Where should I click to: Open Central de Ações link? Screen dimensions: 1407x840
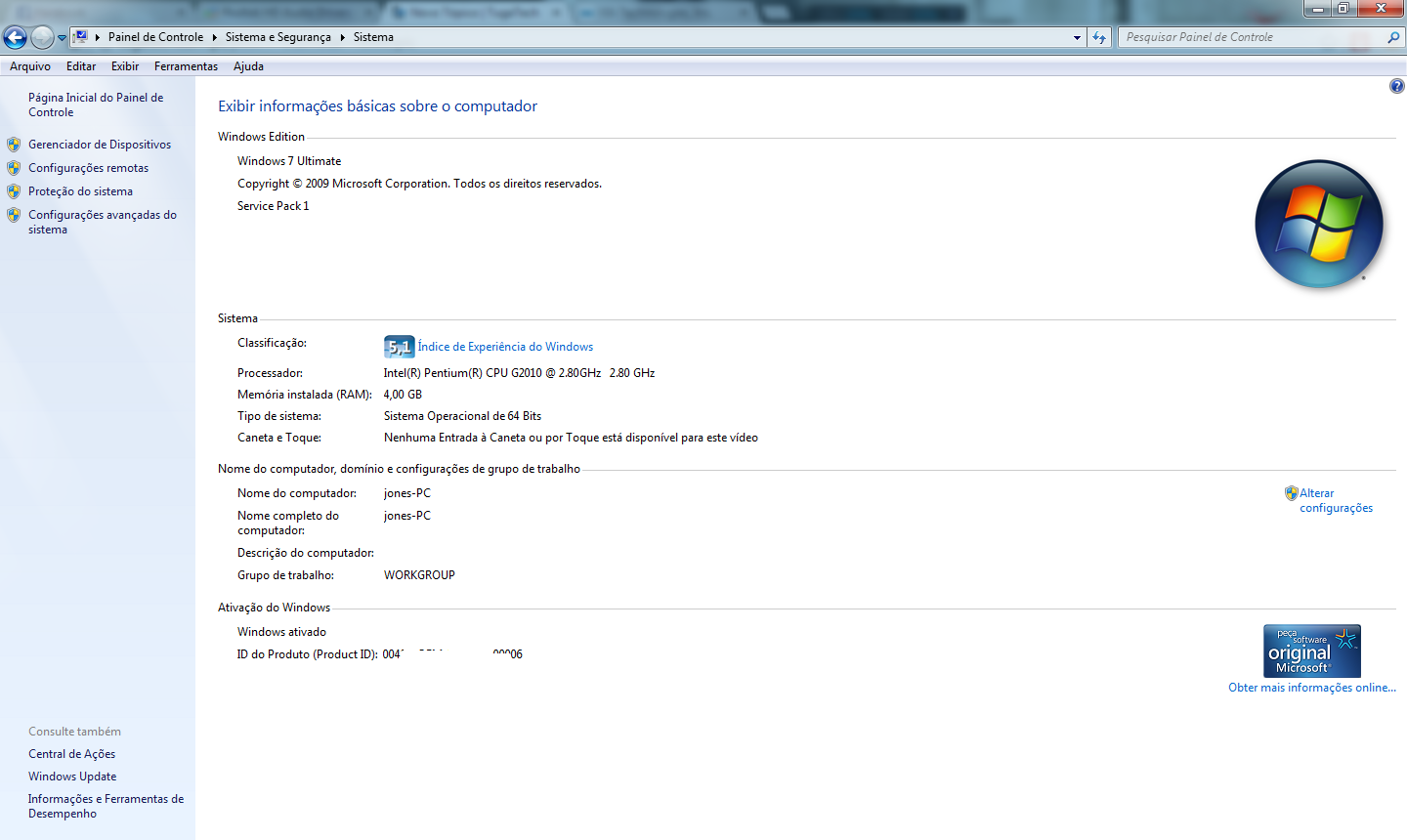(x=72, y=754)
